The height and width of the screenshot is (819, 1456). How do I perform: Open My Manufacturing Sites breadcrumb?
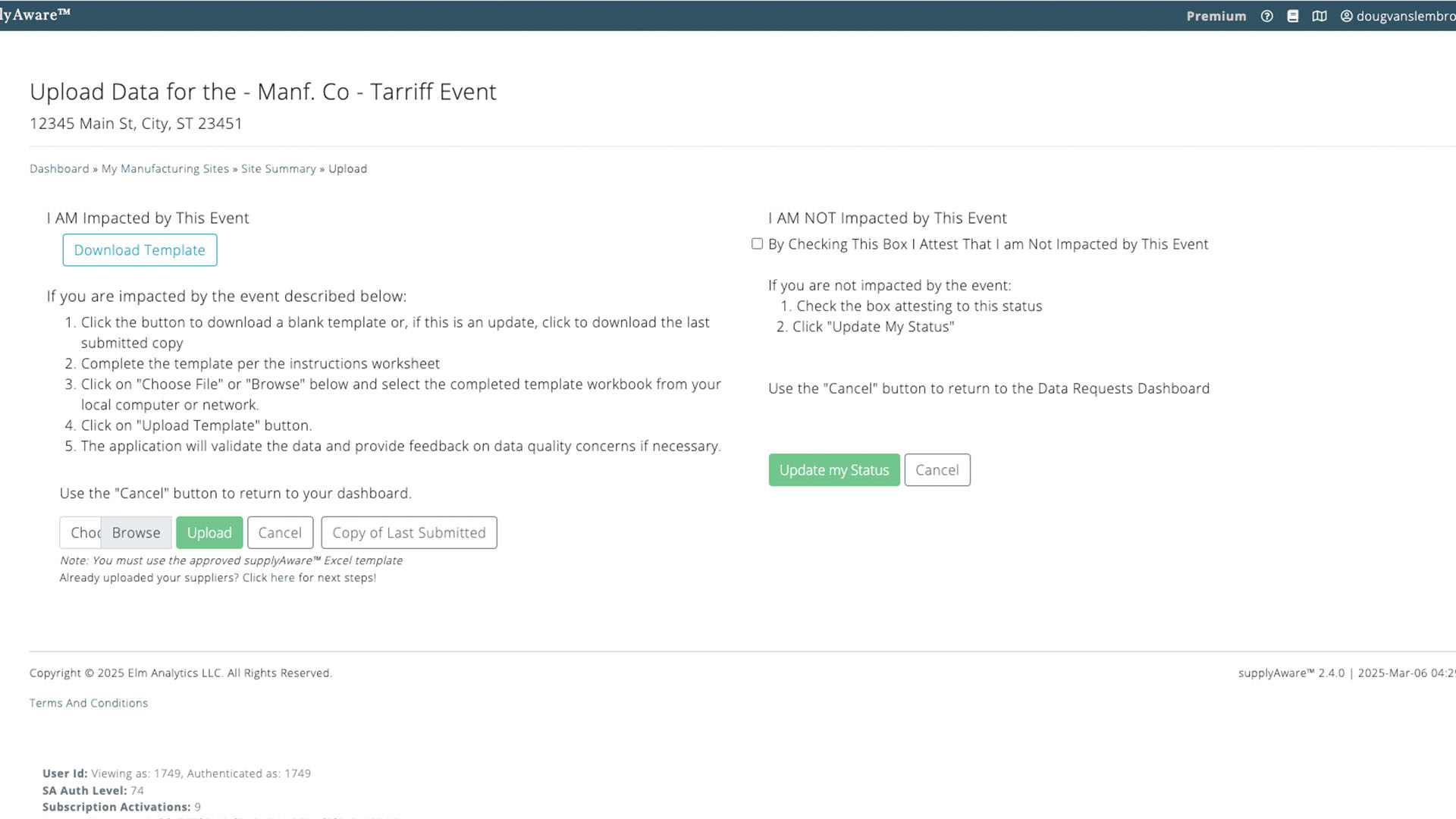pos(165,168)
